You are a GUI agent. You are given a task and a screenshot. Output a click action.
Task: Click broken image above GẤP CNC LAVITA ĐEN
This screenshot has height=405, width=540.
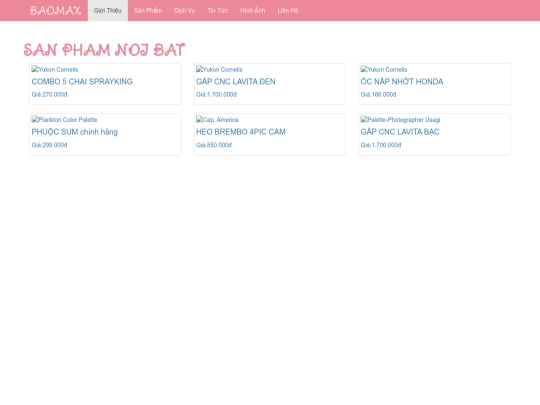[x=219, y=69]
